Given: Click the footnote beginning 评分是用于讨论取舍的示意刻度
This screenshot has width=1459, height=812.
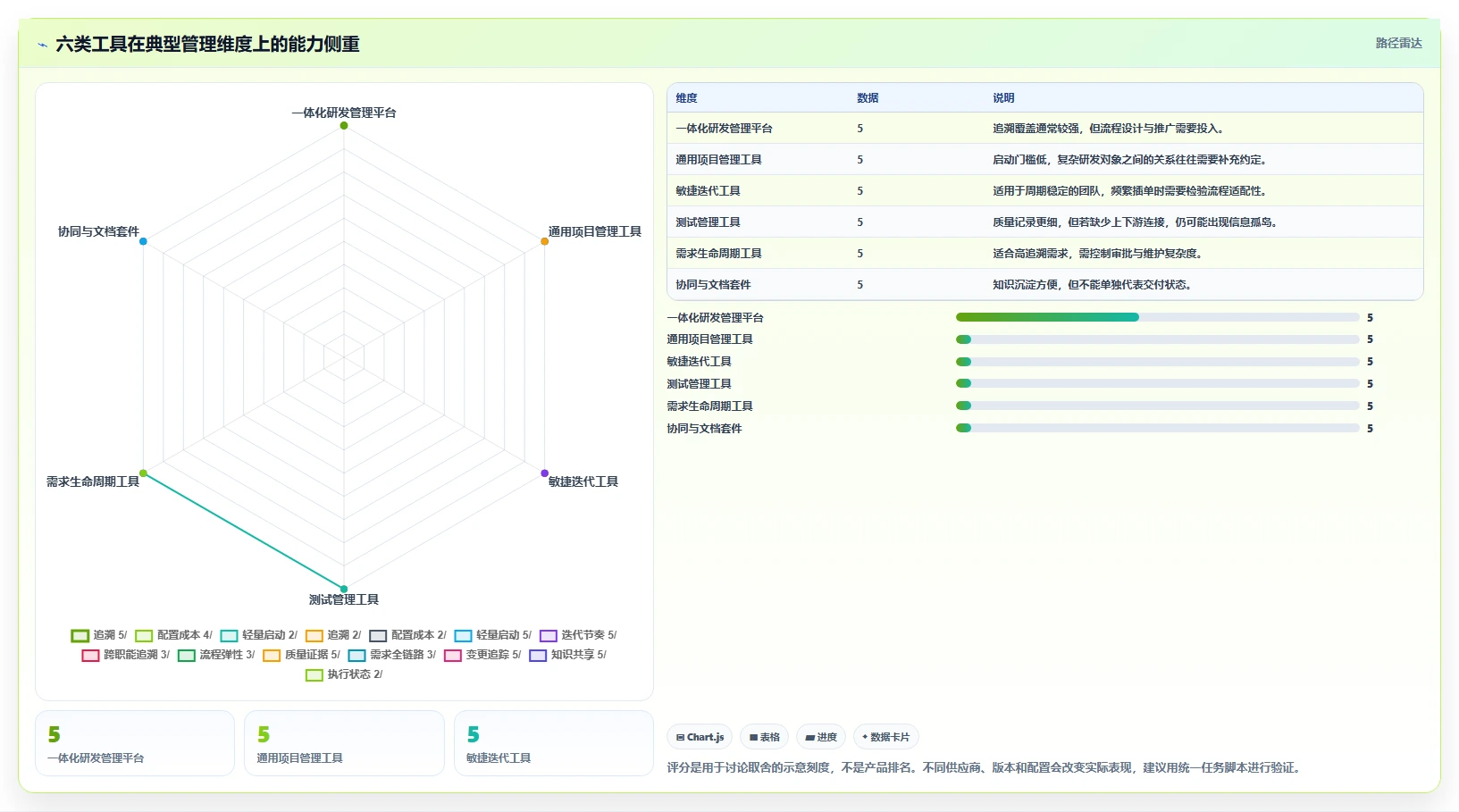Looking at the screenshot, I should (985, 767).
